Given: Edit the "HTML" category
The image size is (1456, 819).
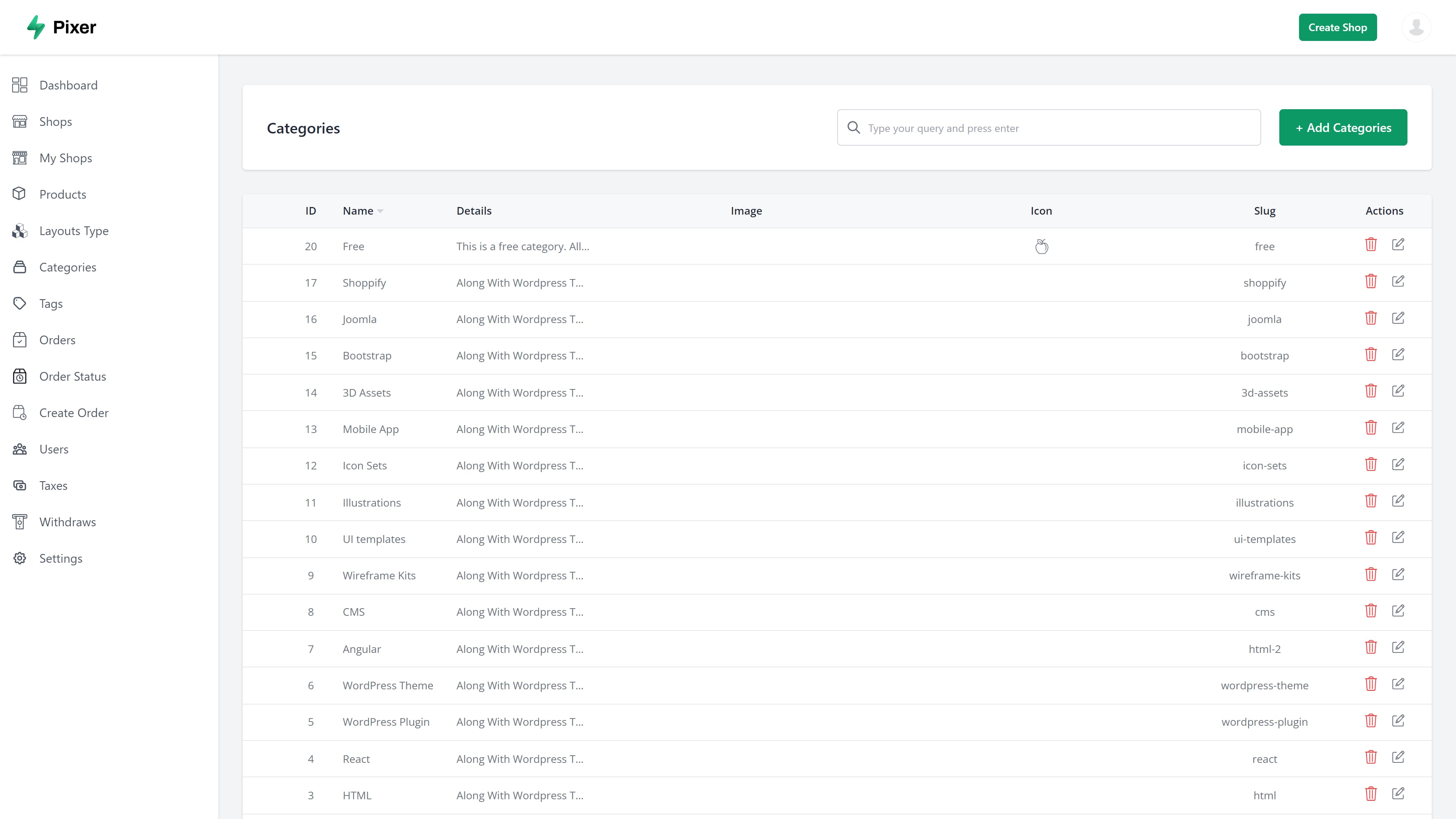Looking at the screenshot, I should 1398,793.
